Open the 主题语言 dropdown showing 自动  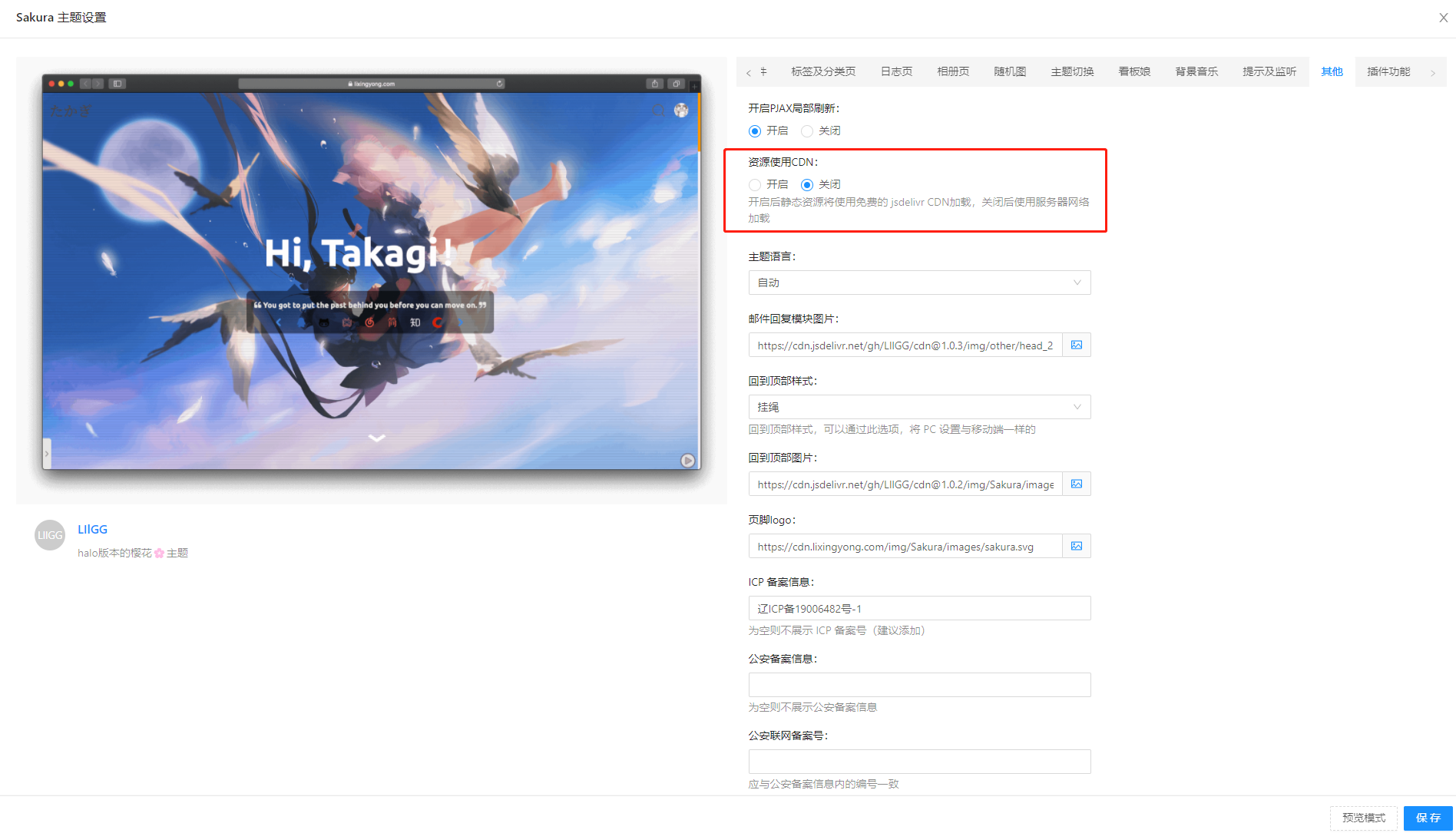click(918, 283)
